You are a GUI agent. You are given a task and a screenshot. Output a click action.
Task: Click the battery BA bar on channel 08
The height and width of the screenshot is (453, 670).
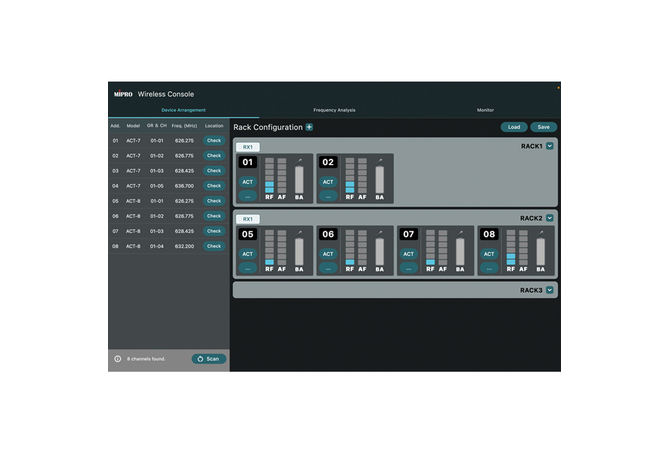pyautogui.click(x=540, y=251)
